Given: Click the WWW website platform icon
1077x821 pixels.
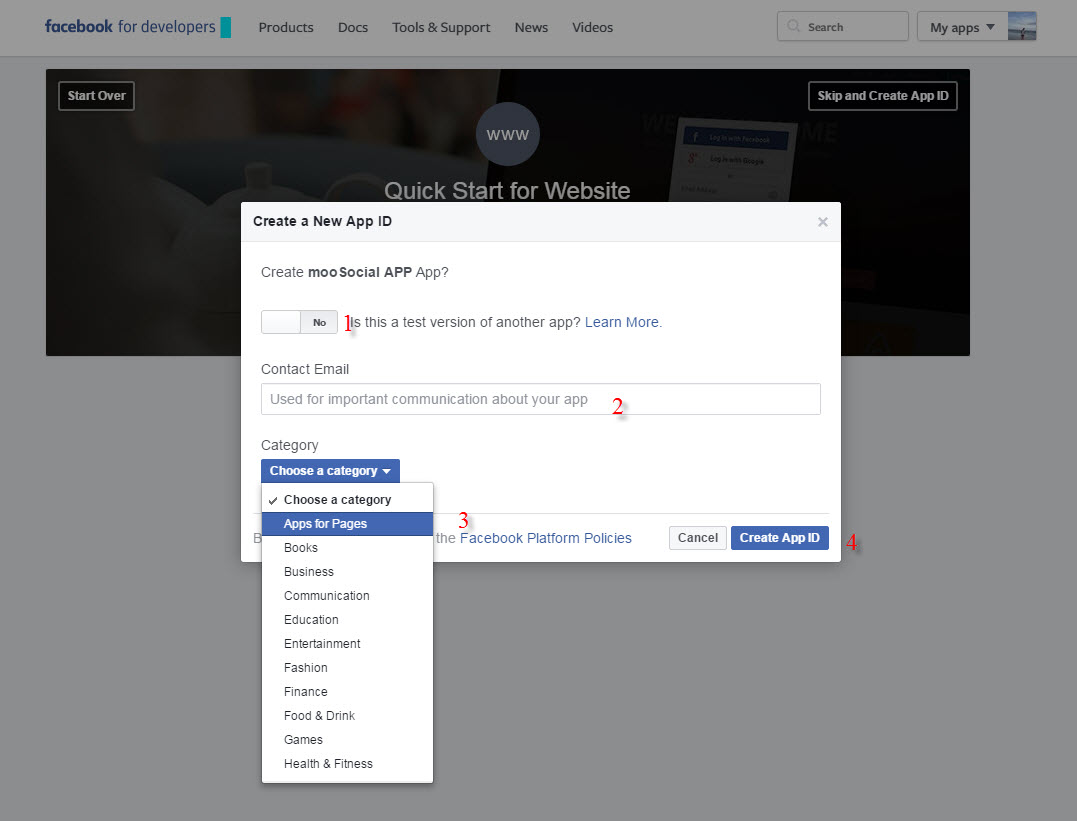Looking at the screenshot, I should tap(508, 134).
